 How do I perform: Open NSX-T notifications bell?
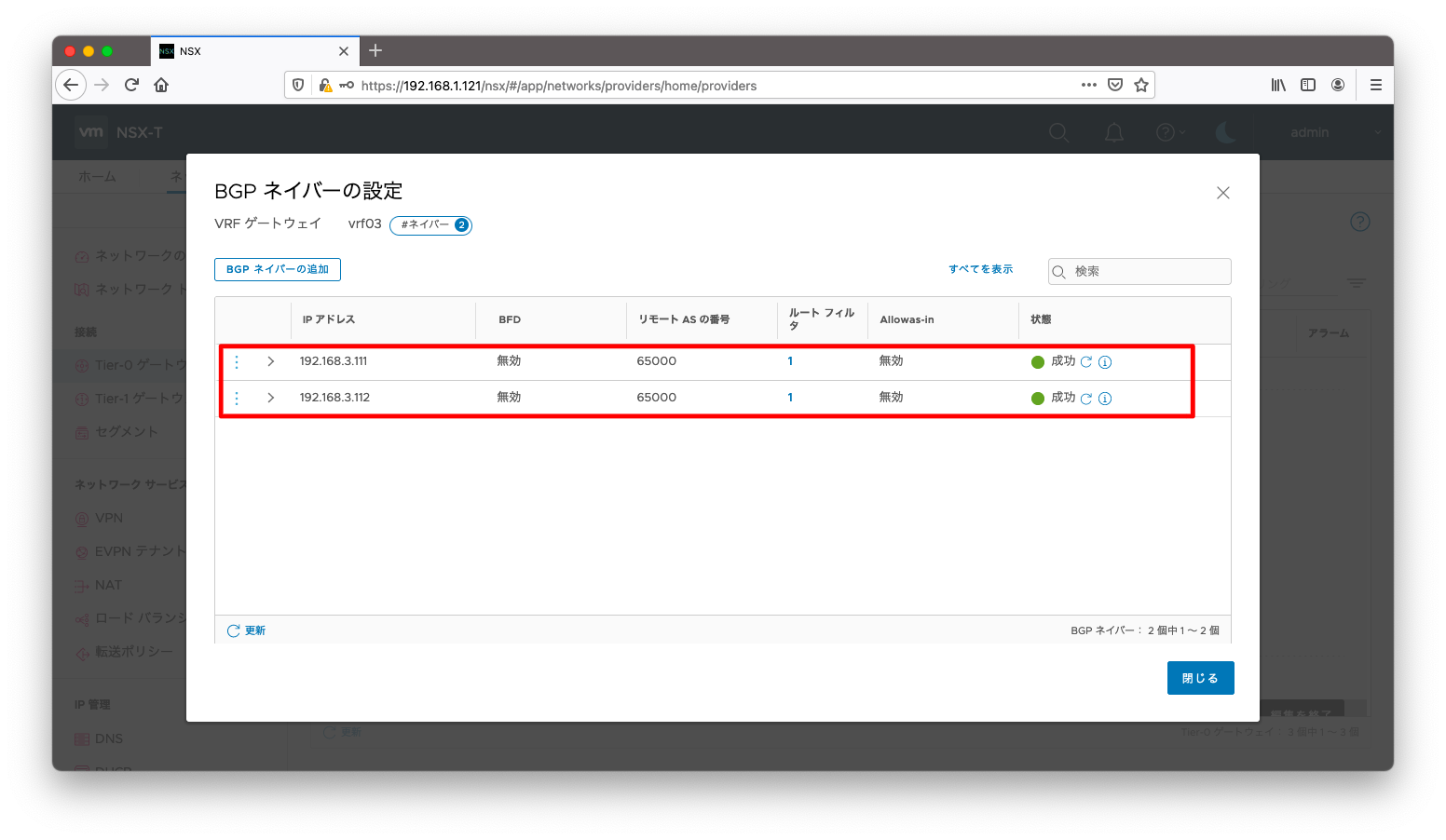(x=1114, y=132)
